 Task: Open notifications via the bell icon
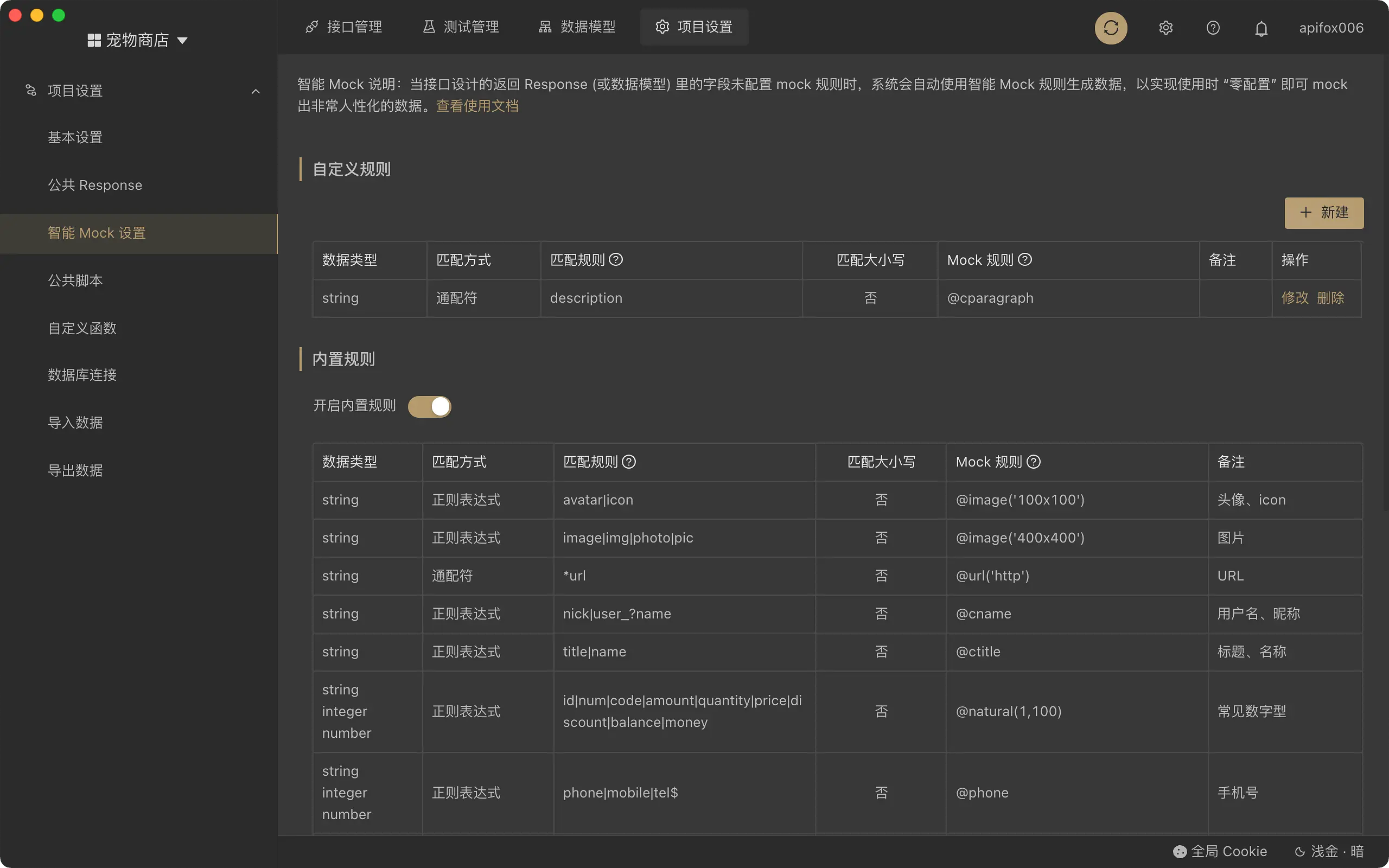click(x=1261, y=27)
